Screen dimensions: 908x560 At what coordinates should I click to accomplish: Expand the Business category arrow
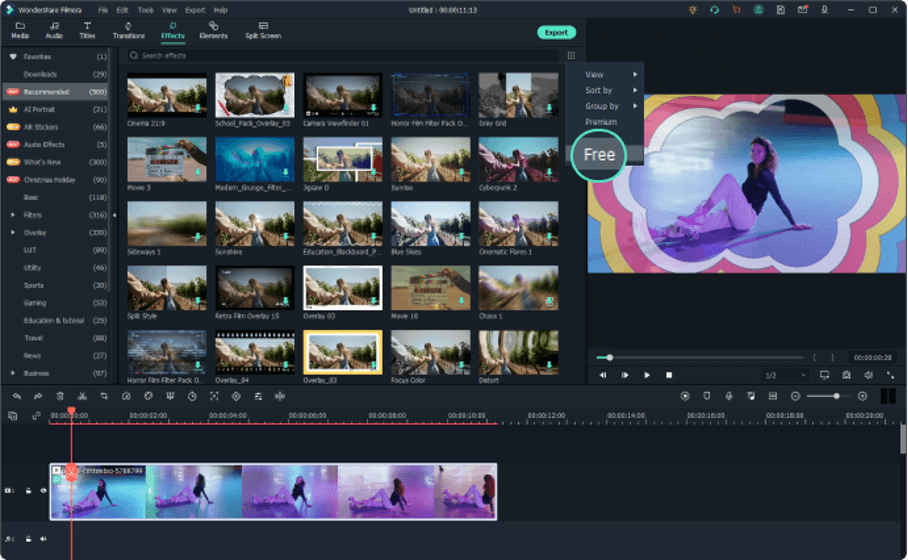(13, 373)
